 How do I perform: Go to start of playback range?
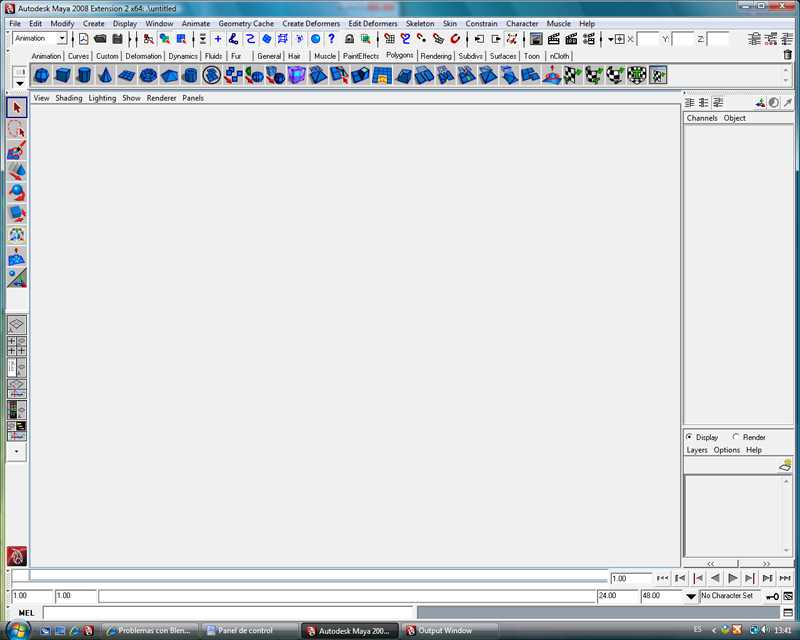point(662,578)
